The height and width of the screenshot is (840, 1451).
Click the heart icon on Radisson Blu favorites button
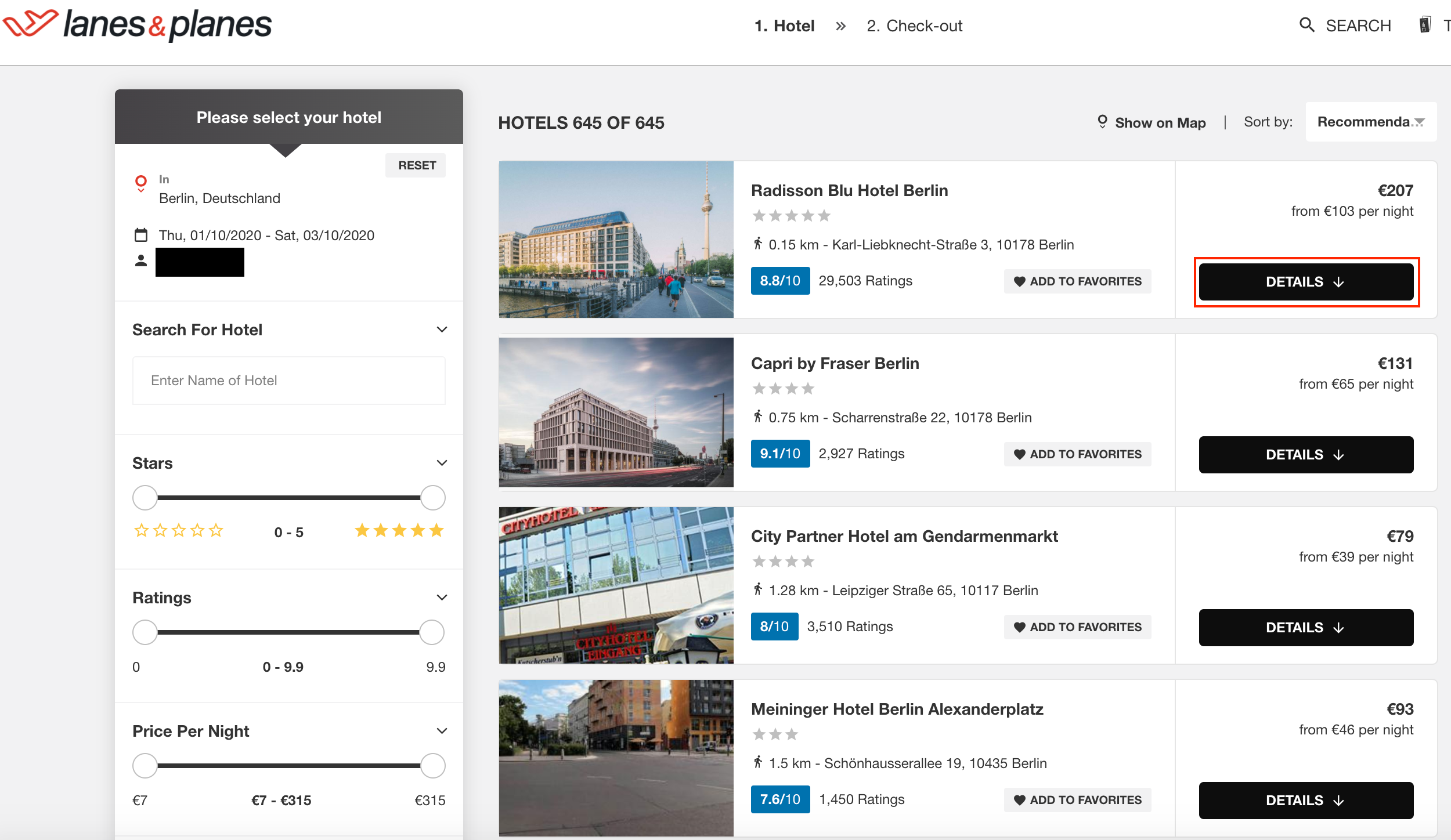(1019, 281)
